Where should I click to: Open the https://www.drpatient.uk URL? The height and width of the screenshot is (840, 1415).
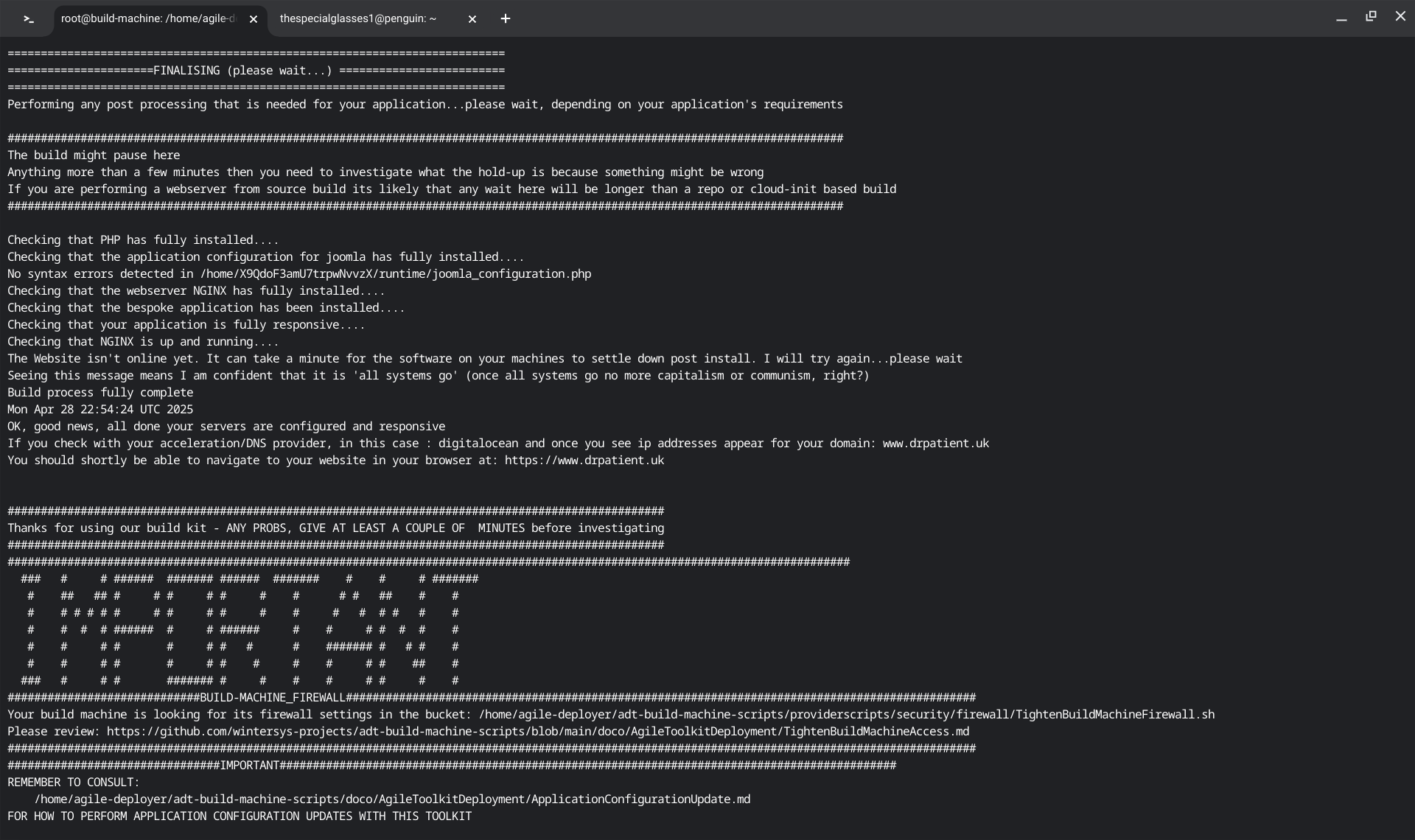[584, 461]
